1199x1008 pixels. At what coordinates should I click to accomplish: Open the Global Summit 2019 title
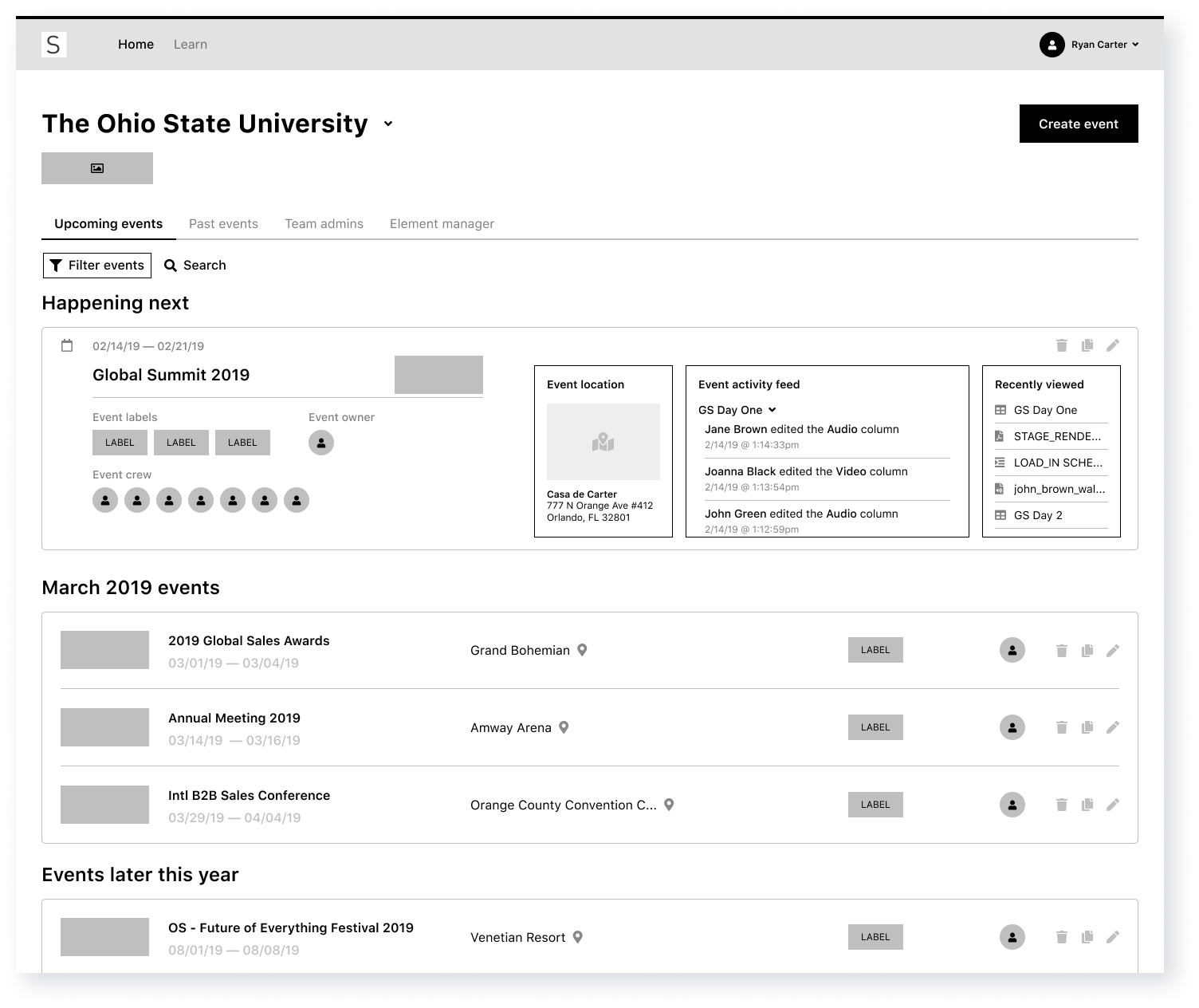pyautogui.click(x=171, y=375)
